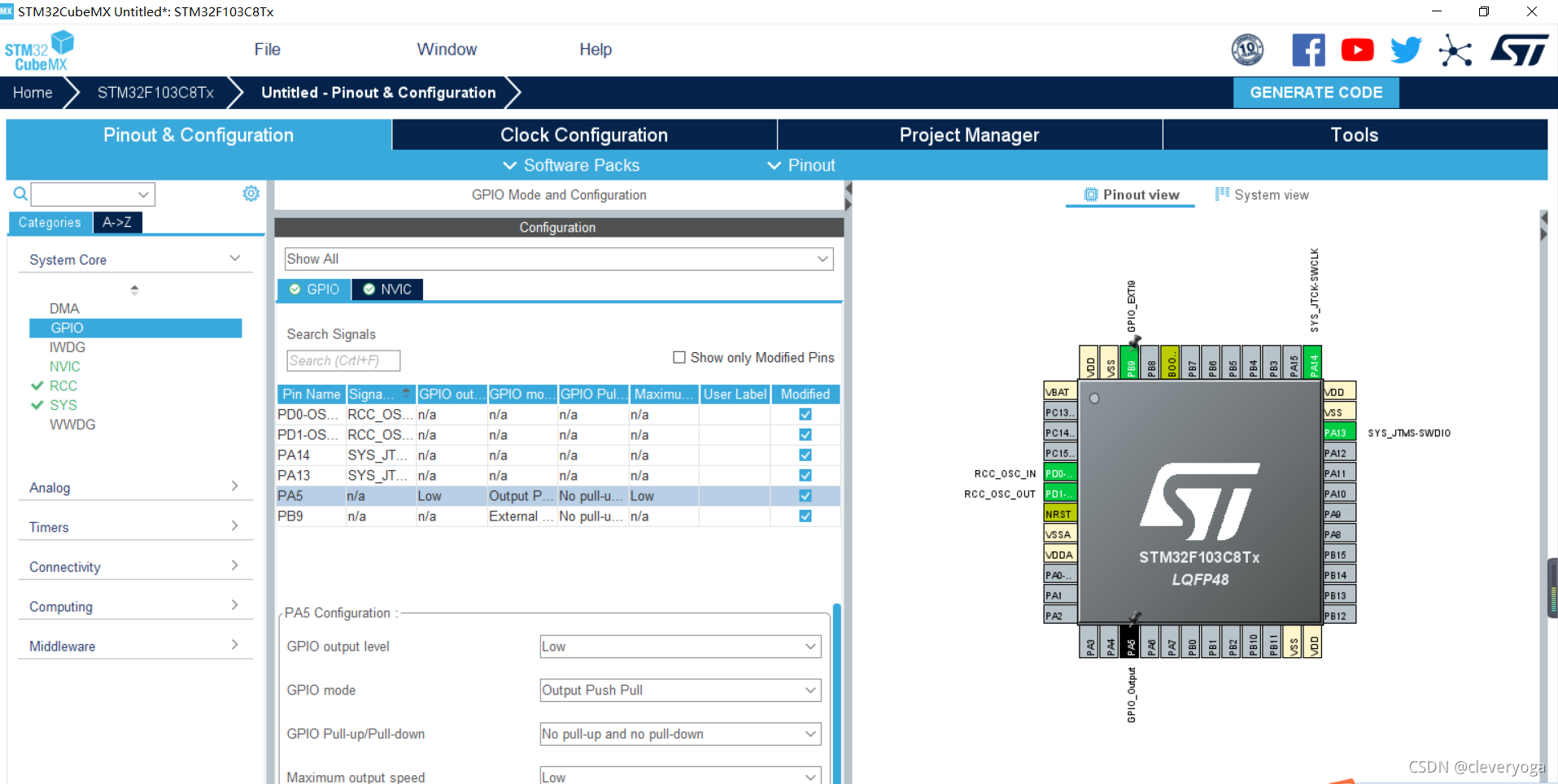Toggle Modified checkbox for PA5 row

click(x=805, y=495)
